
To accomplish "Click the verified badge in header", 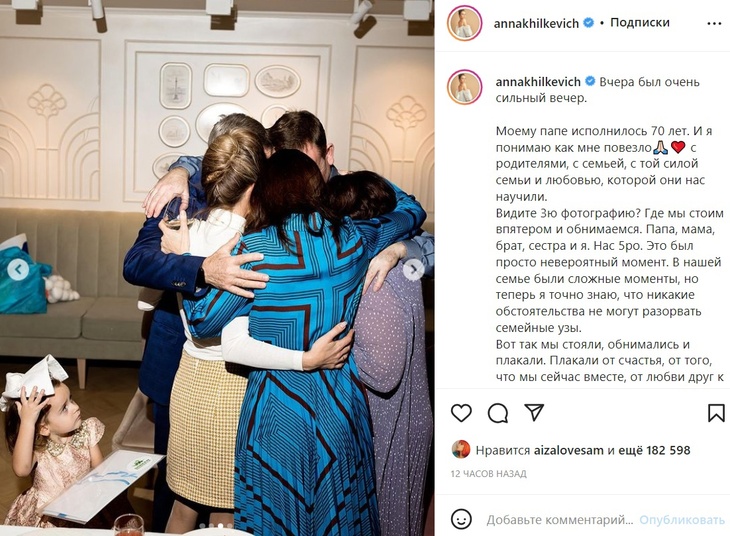I will 589,22.
